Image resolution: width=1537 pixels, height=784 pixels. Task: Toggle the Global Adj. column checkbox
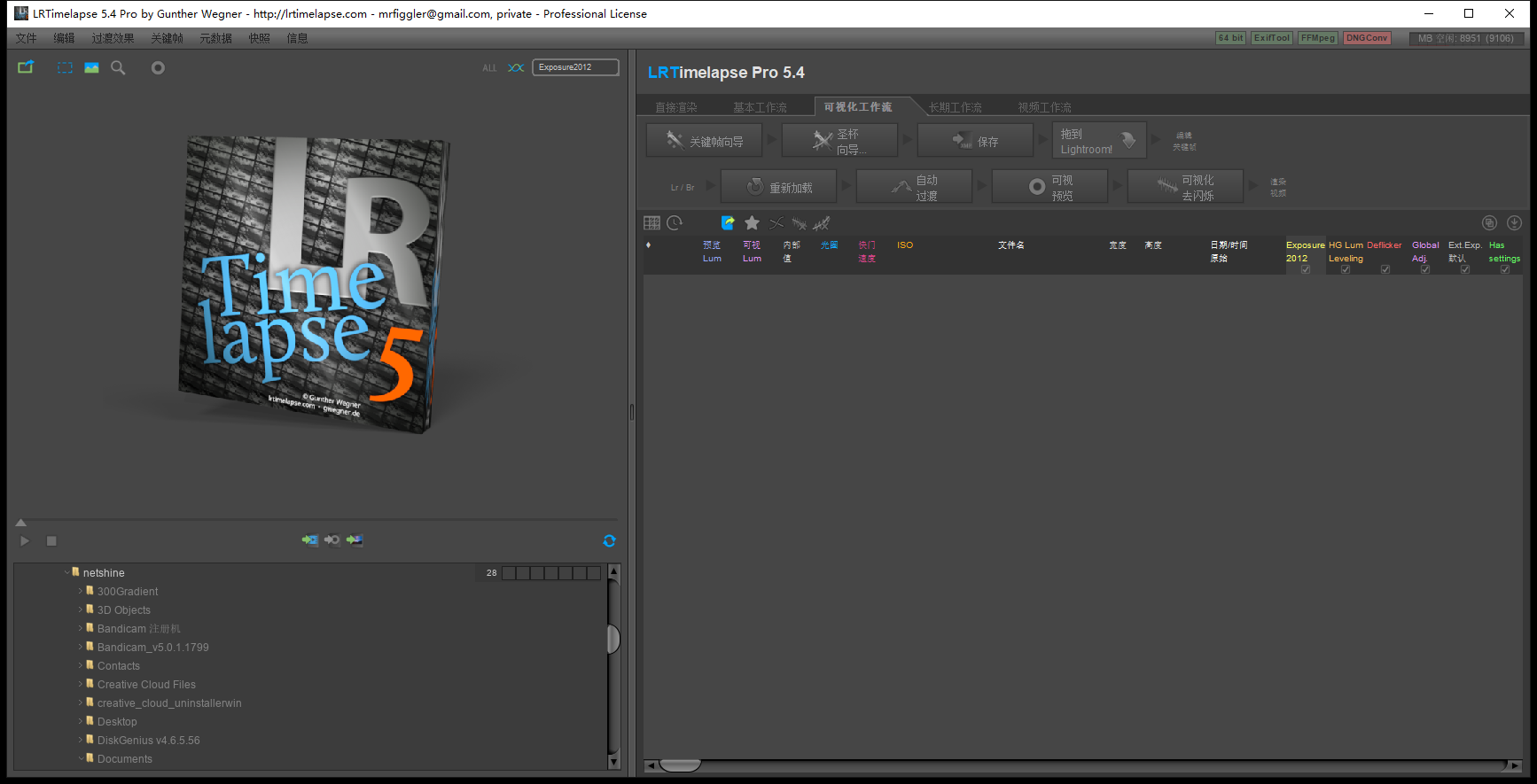click(x=1425, y=269)
